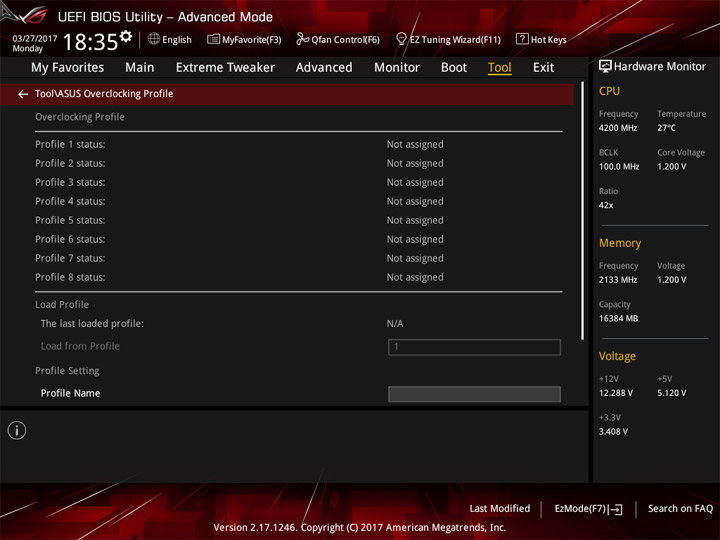Click BCLK 100.0 MHz value
Screen dimensions: 720x540
pyautogui.click(x=619, y=167)
